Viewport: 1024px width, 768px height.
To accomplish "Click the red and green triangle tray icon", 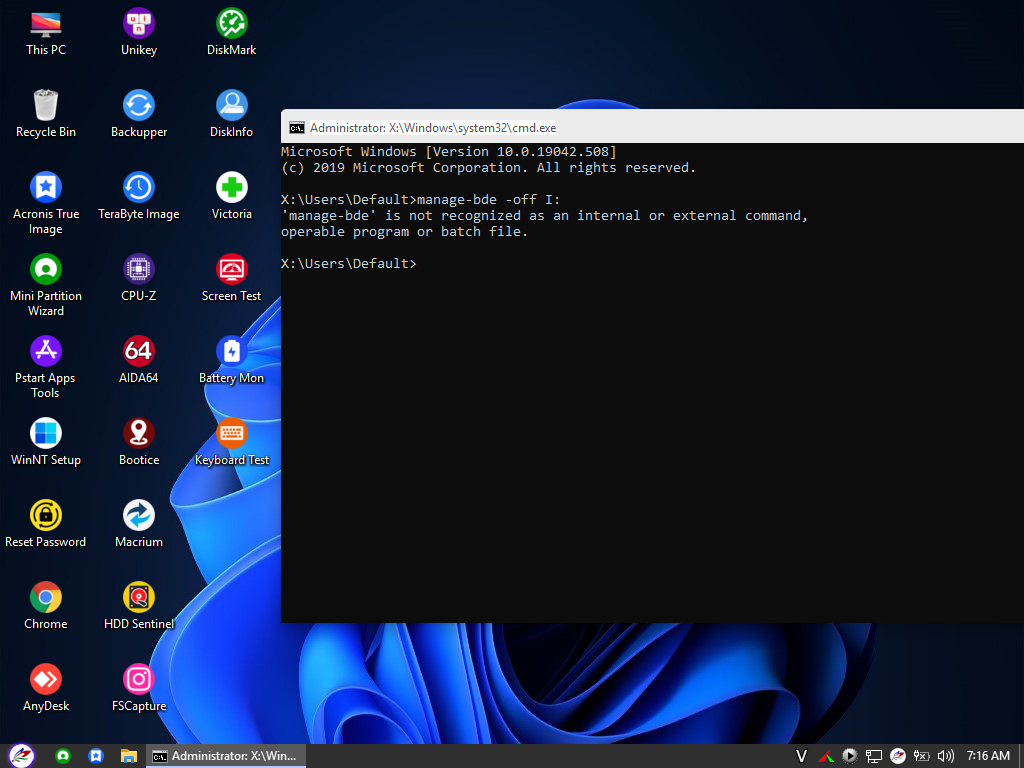I will pos(825,756).
